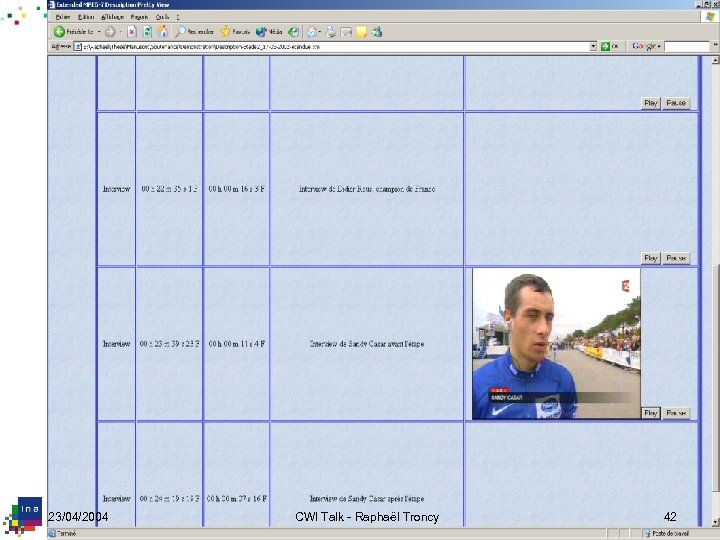Click the green Précédente back arrow
Screen dimensions: 720x540
coord(59,32)
